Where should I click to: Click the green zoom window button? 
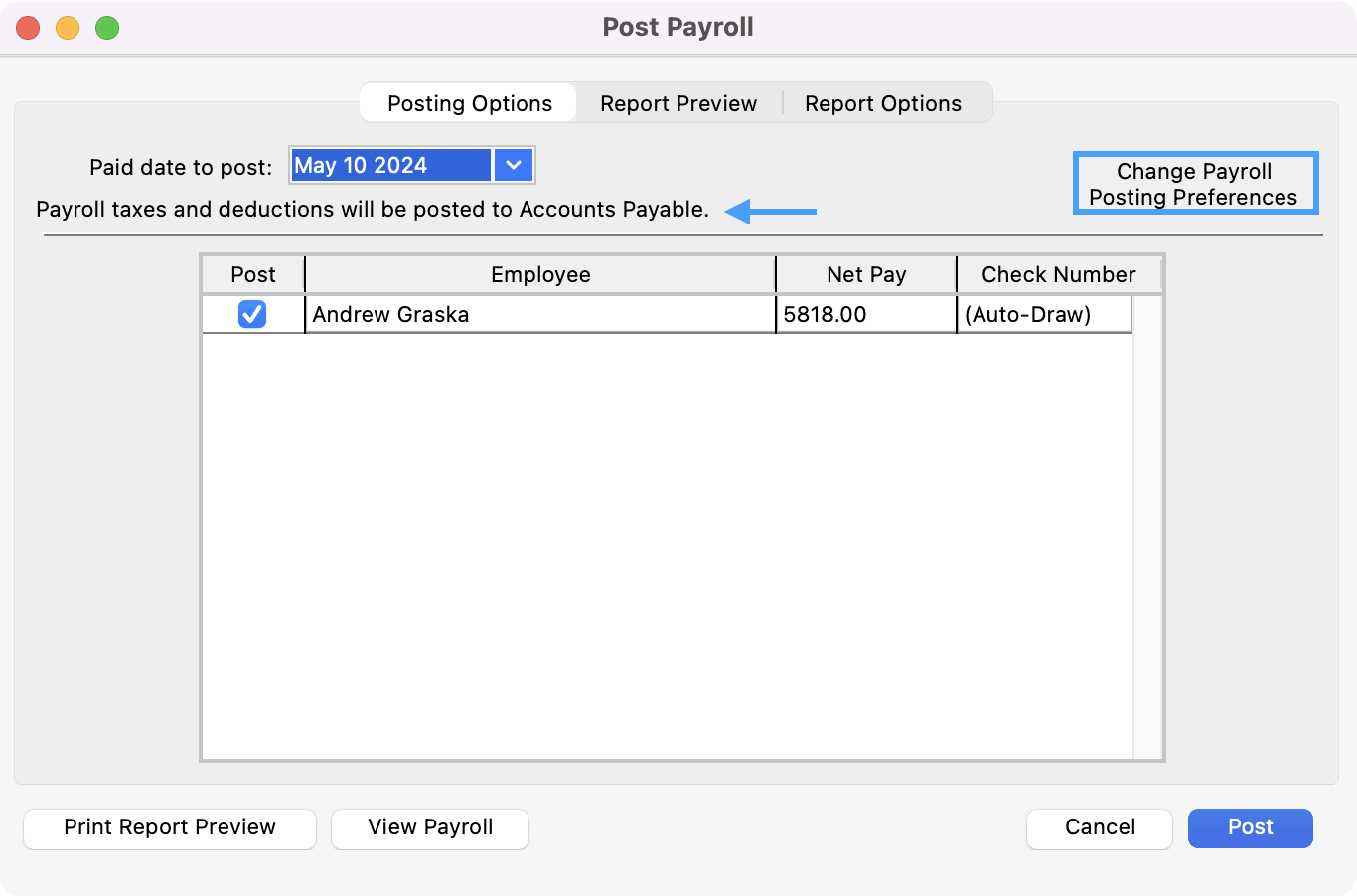(x=107, y=28)
